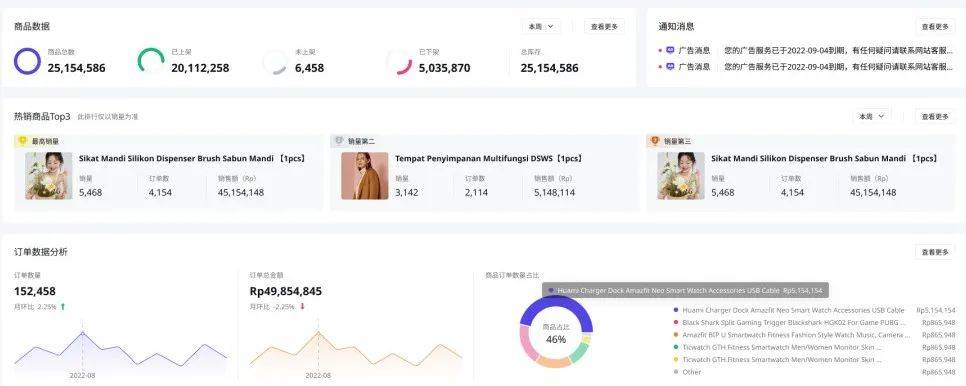The width and height of the screenshot is (966, 386).
Task: Click the 商品数据 section heading
Action: (32, 26)
